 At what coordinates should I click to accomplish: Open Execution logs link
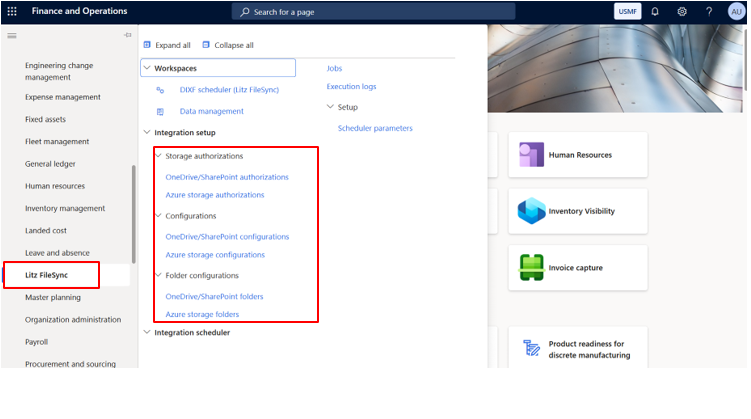pyautogui.click(x=352, y=87)
